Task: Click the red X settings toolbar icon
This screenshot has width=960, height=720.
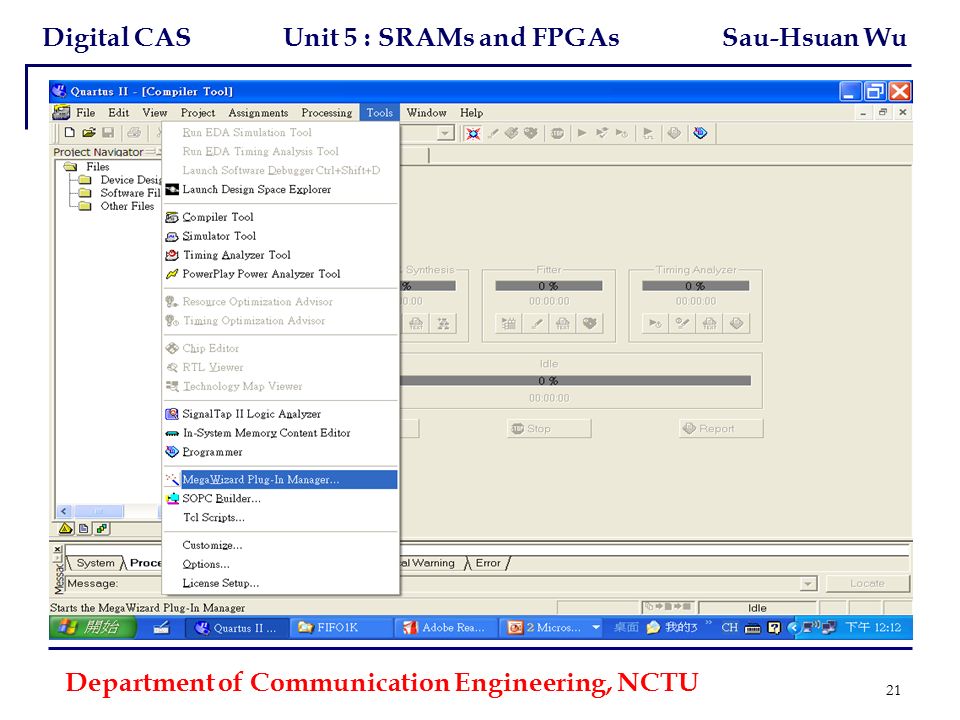Action: (x=473, y=133)
